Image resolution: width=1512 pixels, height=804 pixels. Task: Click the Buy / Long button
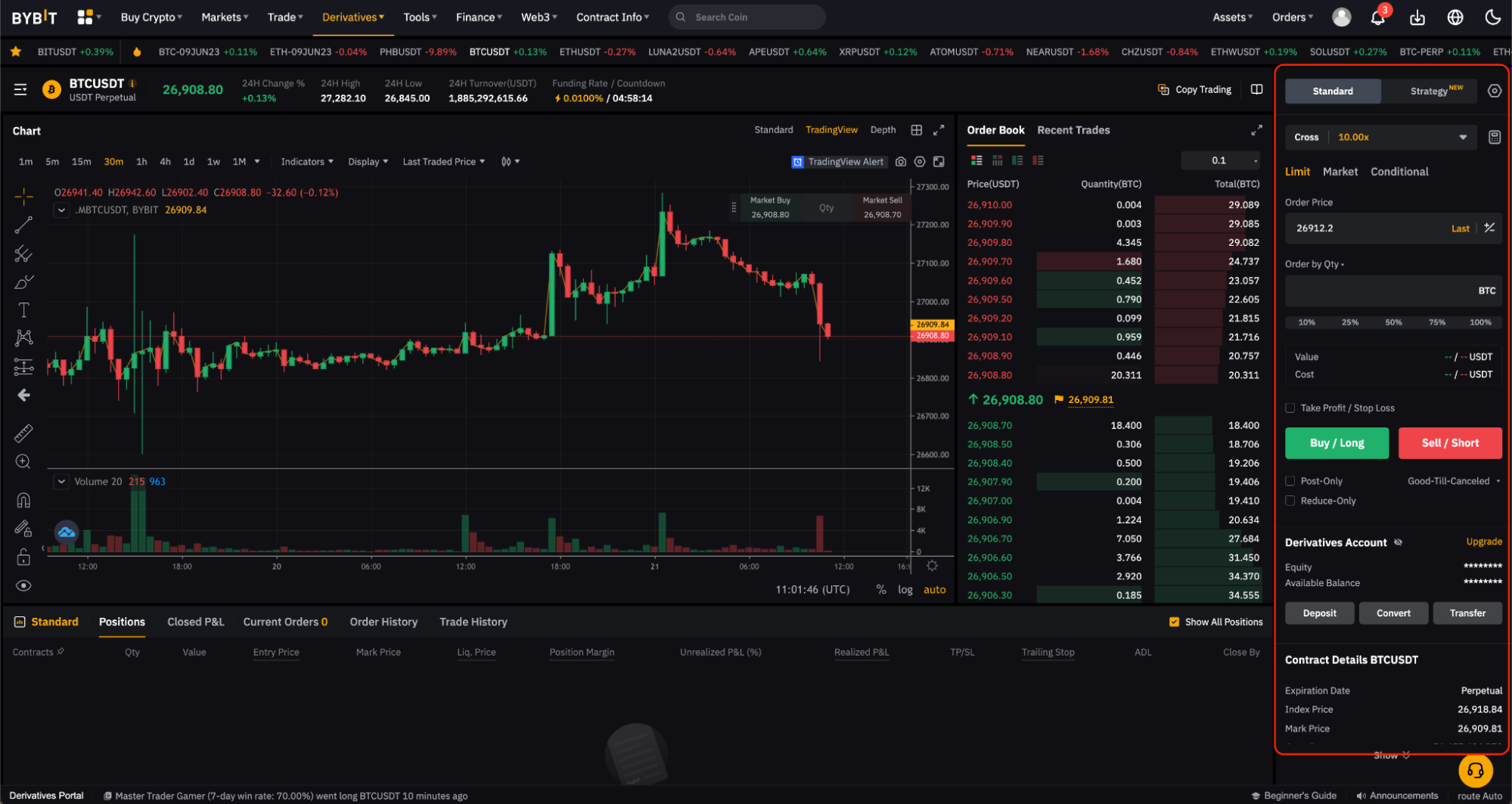point(1337,443)
